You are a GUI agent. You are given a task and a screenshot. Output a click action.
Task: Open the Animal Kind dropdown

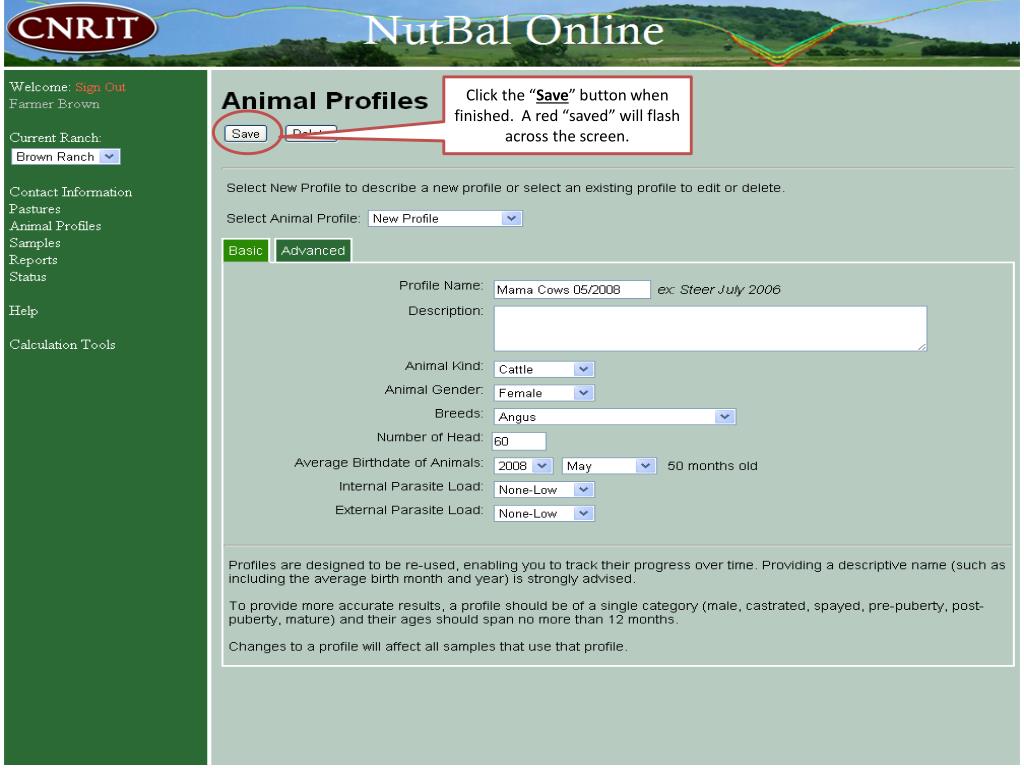click(544, 370)
